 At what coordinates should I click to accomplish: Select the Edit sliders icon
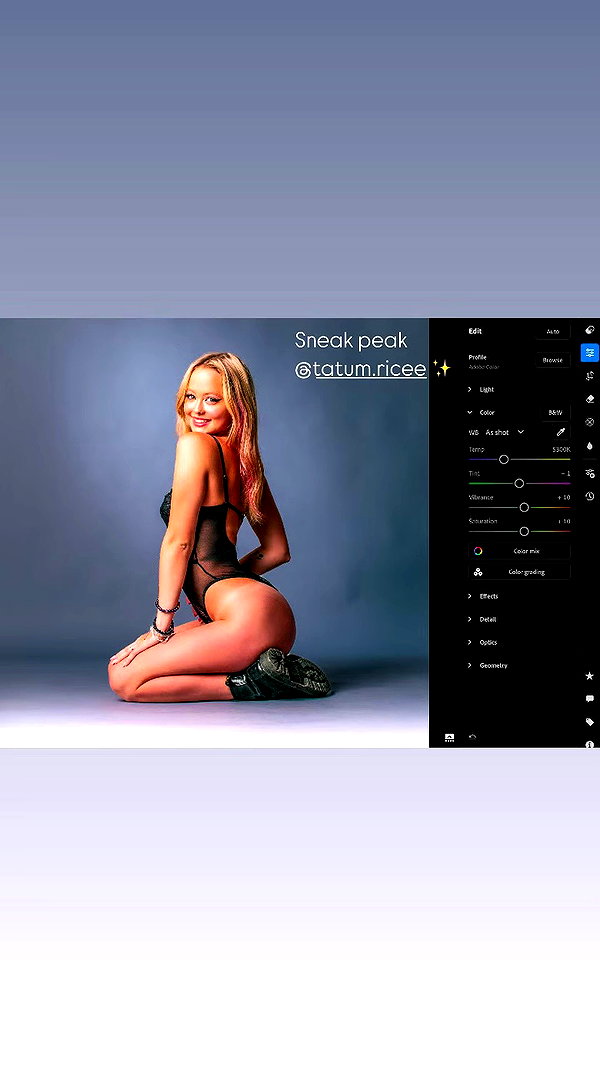coord(589,353)
